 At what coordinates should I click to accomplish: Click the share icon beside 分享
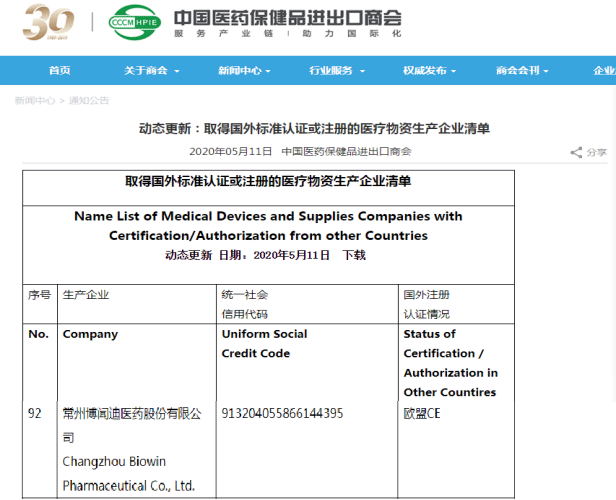point(576,152)
